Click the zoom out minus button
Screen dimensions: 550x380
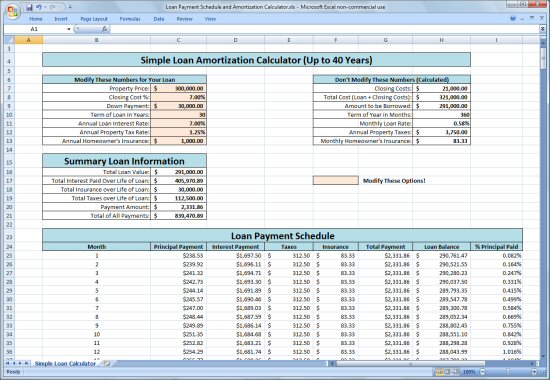[x=483, y=372]
